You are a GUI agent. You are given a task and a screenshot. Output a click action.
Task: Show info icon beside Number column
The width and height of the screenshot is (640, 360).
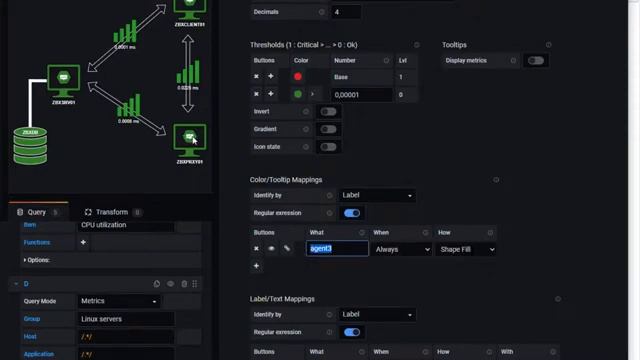386,60
